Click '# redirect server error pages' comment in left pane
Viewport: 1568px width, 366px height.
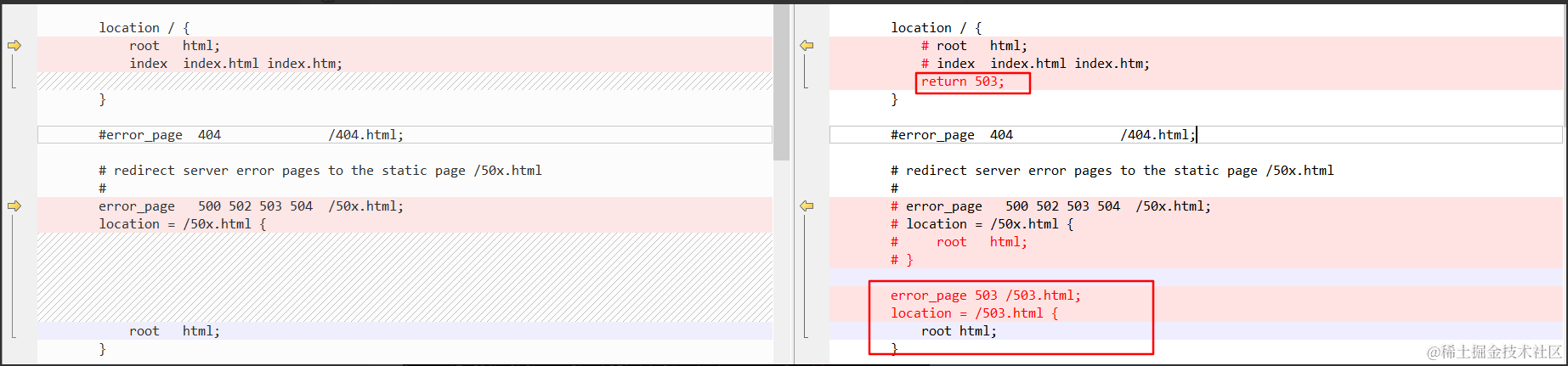[320, 171]
